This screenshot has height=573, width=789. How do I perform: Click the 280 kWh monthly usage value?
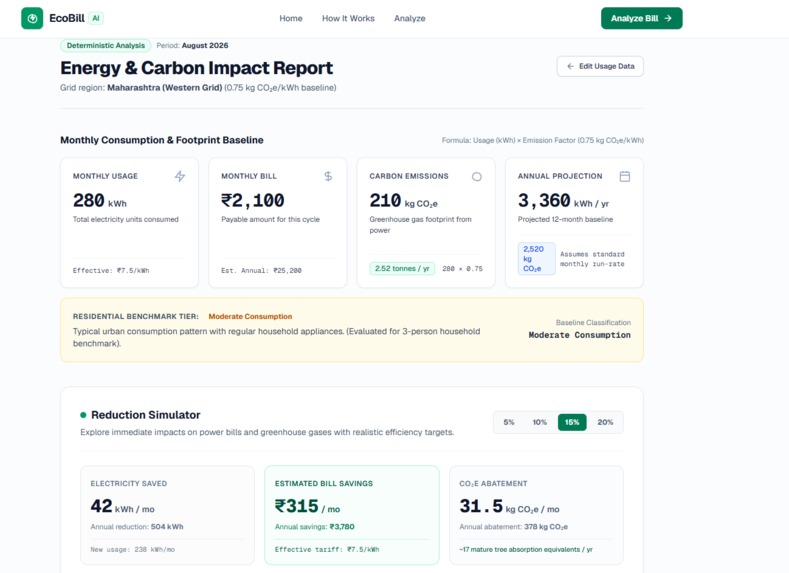click(100, 201)
